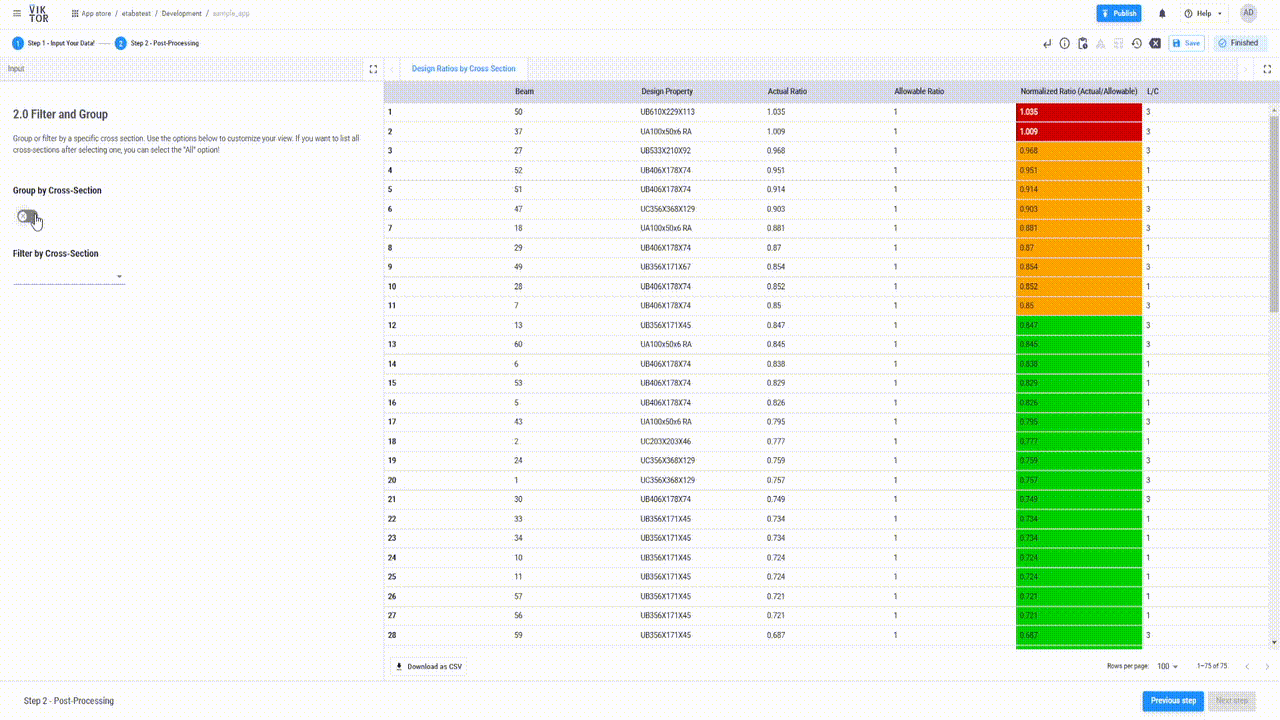Open the Help dropdown menu
The width and height of the screenshot is (1280, 720).
1202,13
